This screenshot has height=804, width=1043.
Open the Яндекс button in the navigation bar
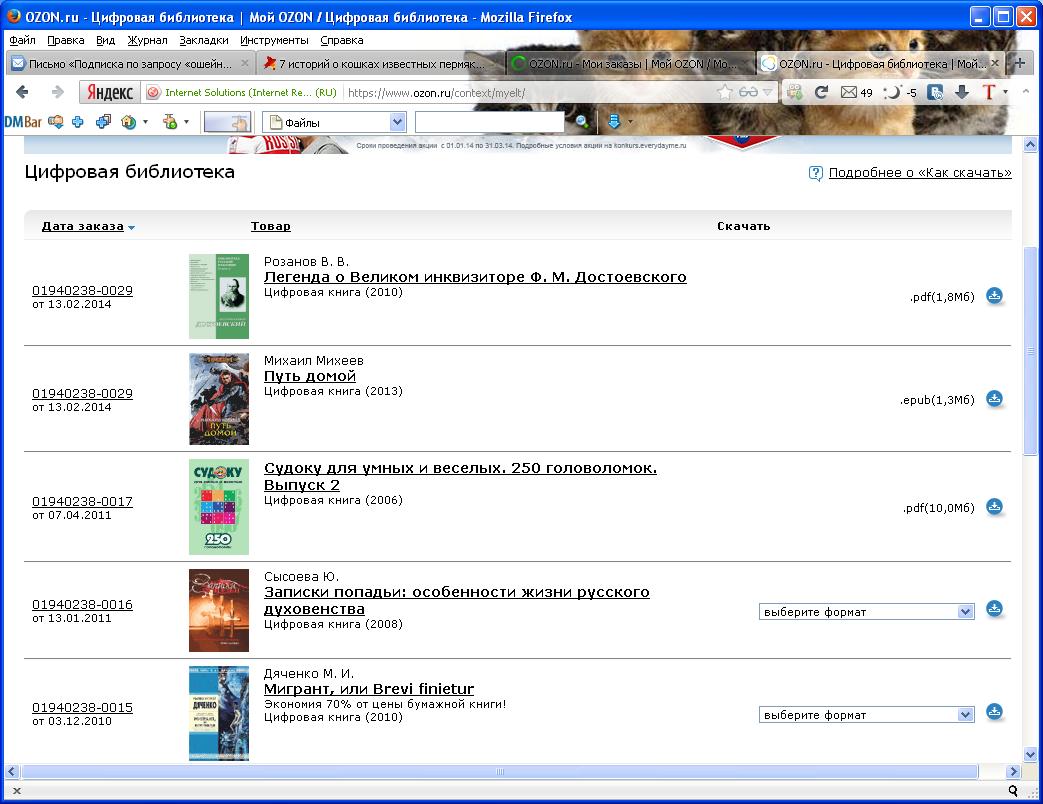pos(110,92)
